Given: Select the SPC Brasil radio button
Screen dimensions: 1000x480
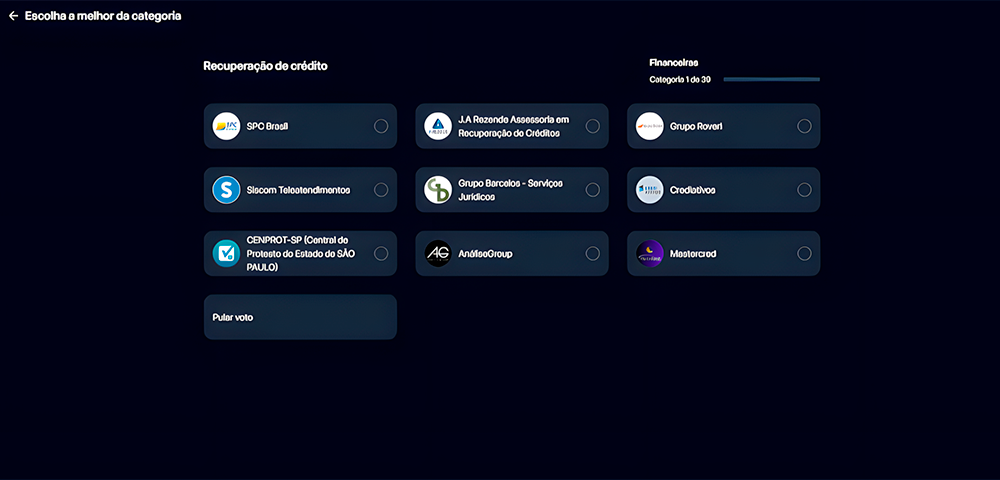Looking at the screenshot, I should tap(381, 126).
